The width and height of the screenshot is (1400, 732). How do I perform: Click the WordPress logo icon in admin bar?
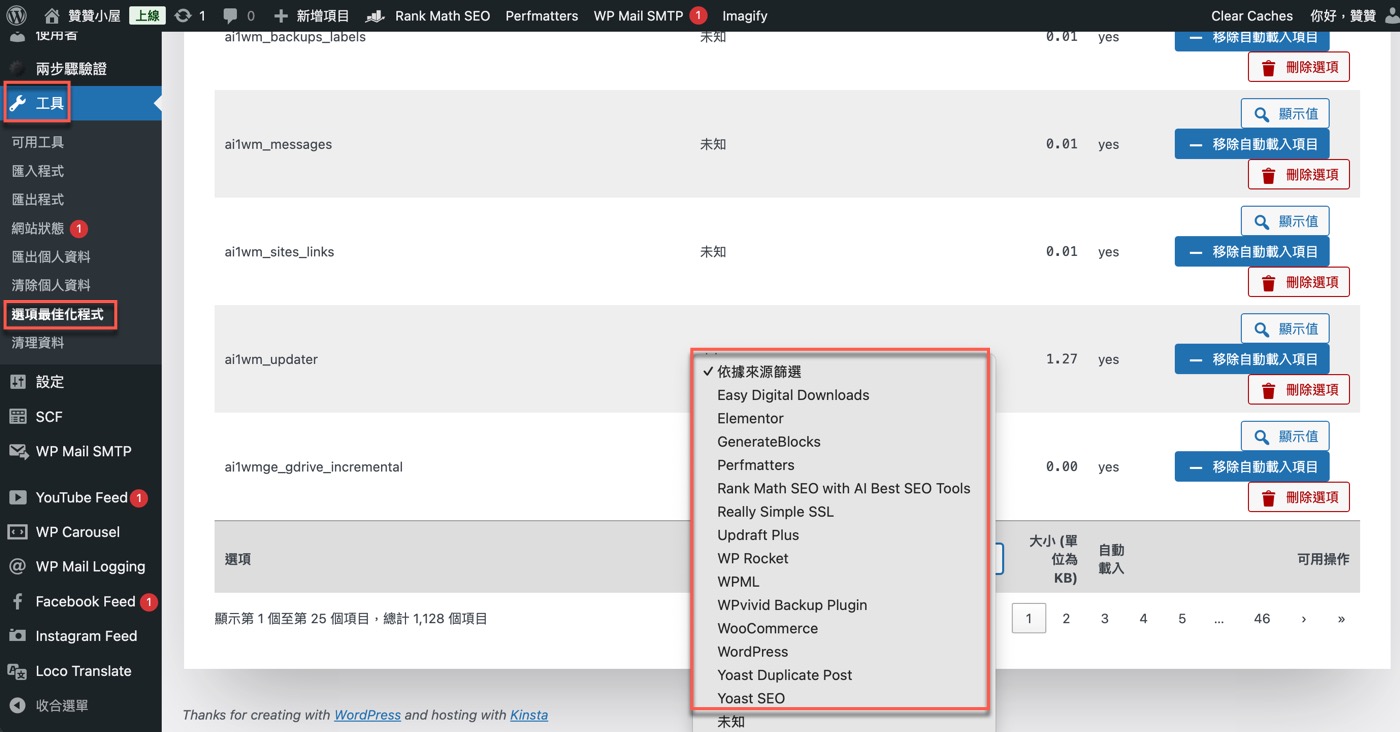click(17, 15)
